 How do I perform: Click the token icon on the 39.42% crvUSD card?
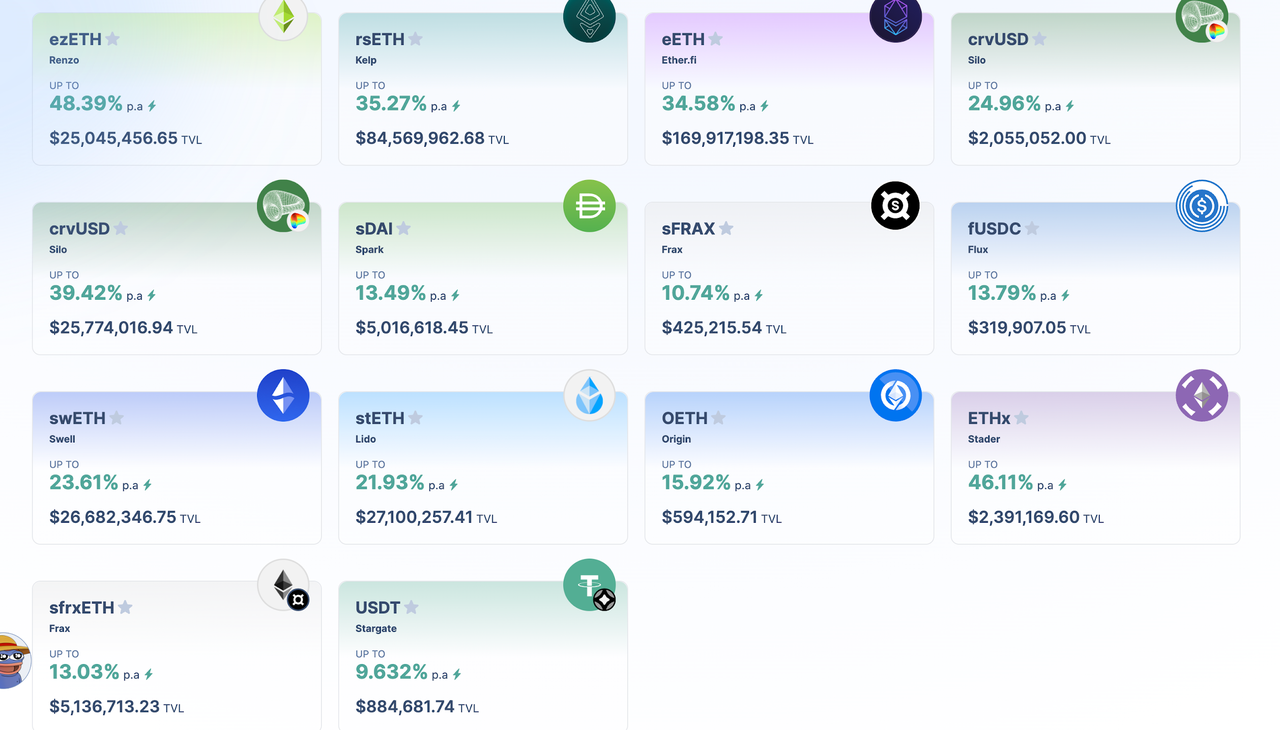(x=284, y=206)
